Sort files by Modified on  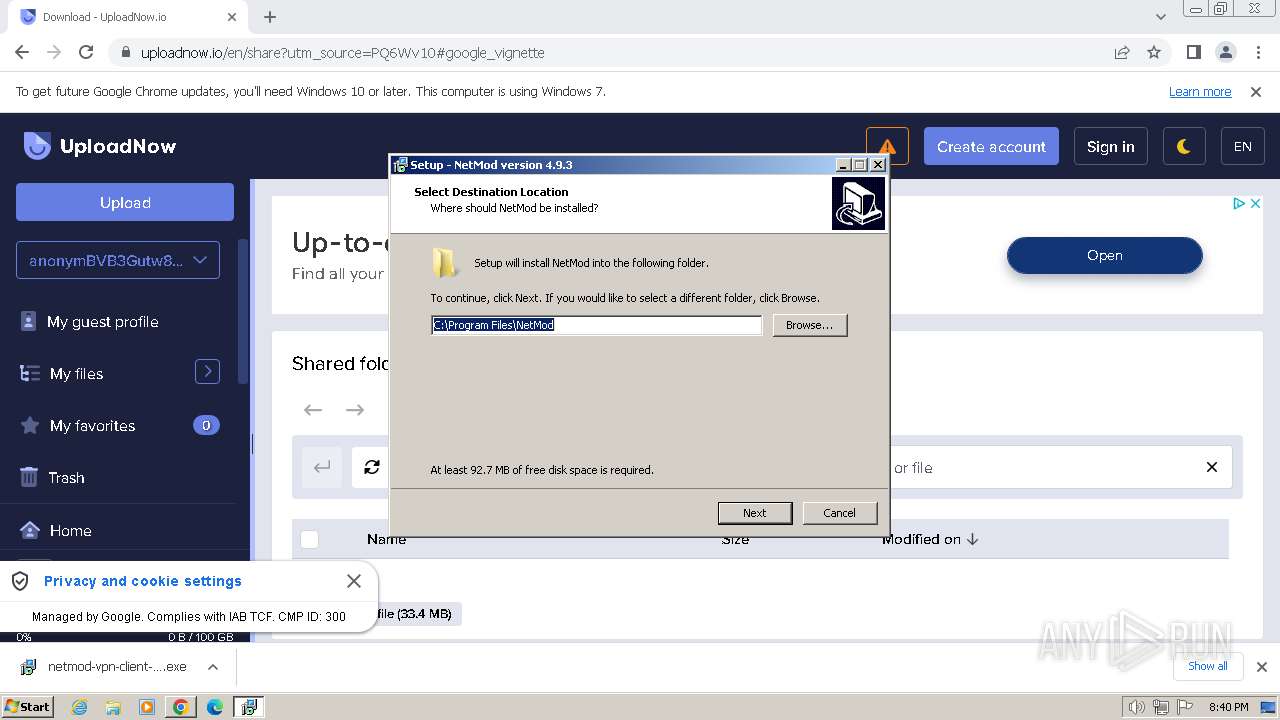[x=930, y=539]
